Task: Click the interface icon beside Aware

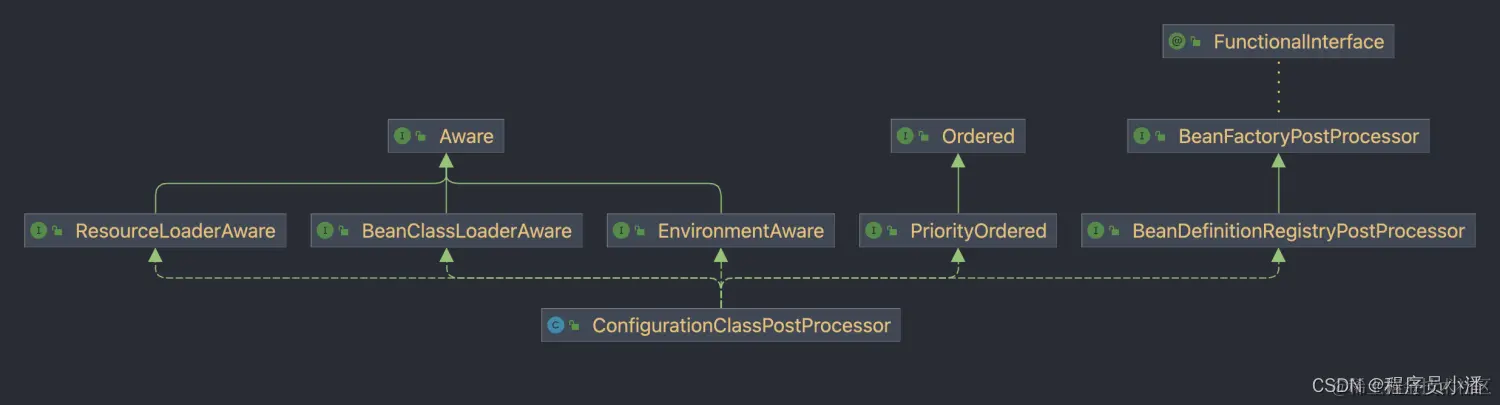Action: (403, 136)
